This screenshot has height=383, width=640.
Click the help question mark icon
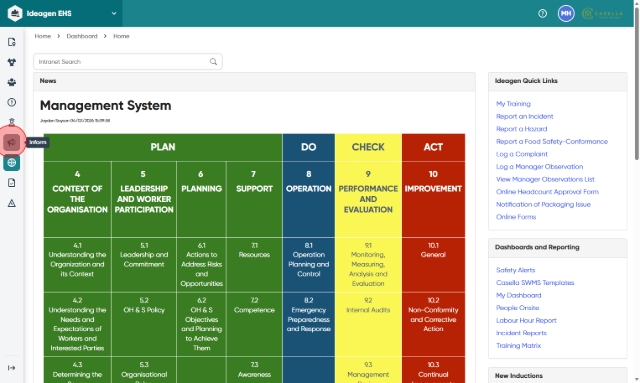542,13
